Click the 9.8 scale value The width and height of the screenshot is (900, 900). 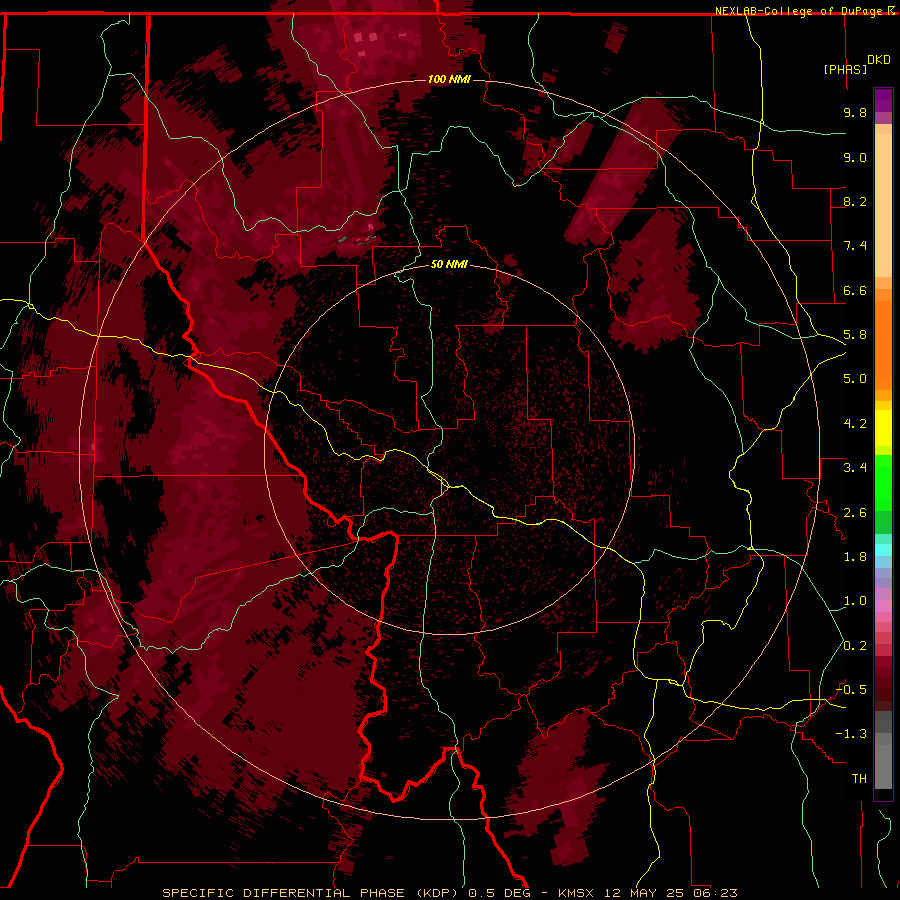click(x=855, y=112)
